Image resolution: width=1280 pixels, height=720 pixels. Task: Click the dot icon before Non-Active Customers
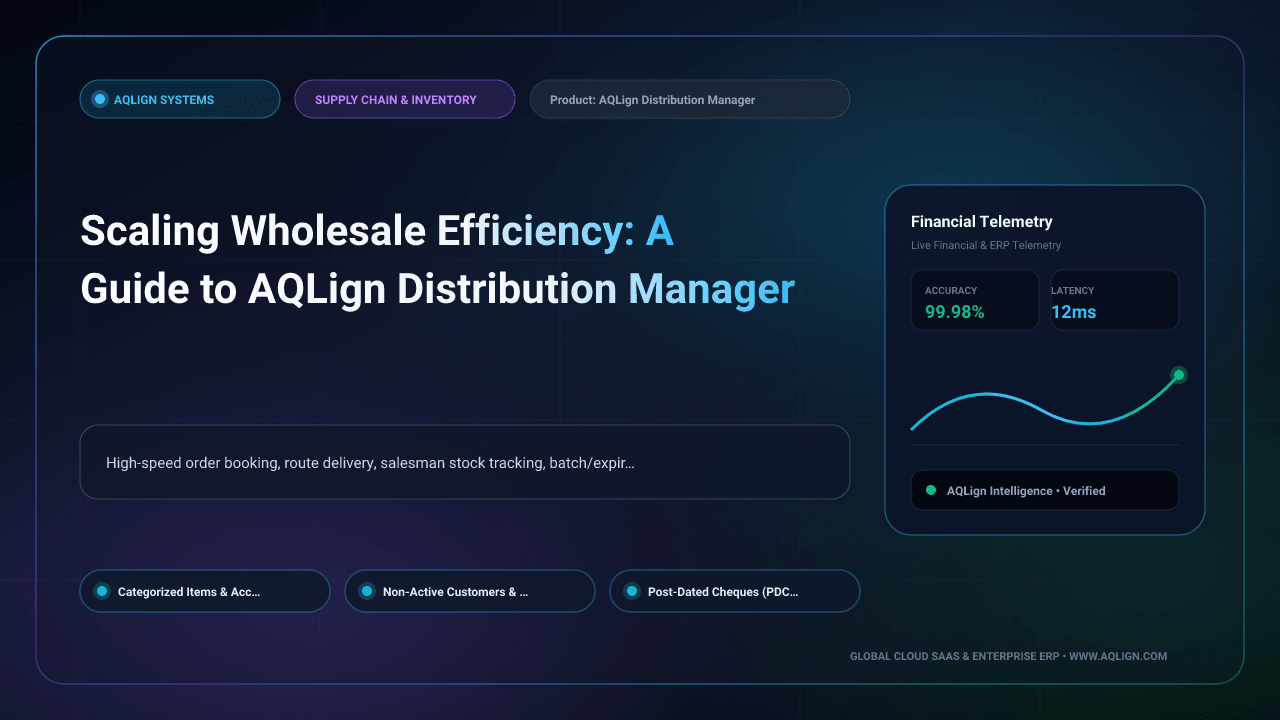(366, 591)
